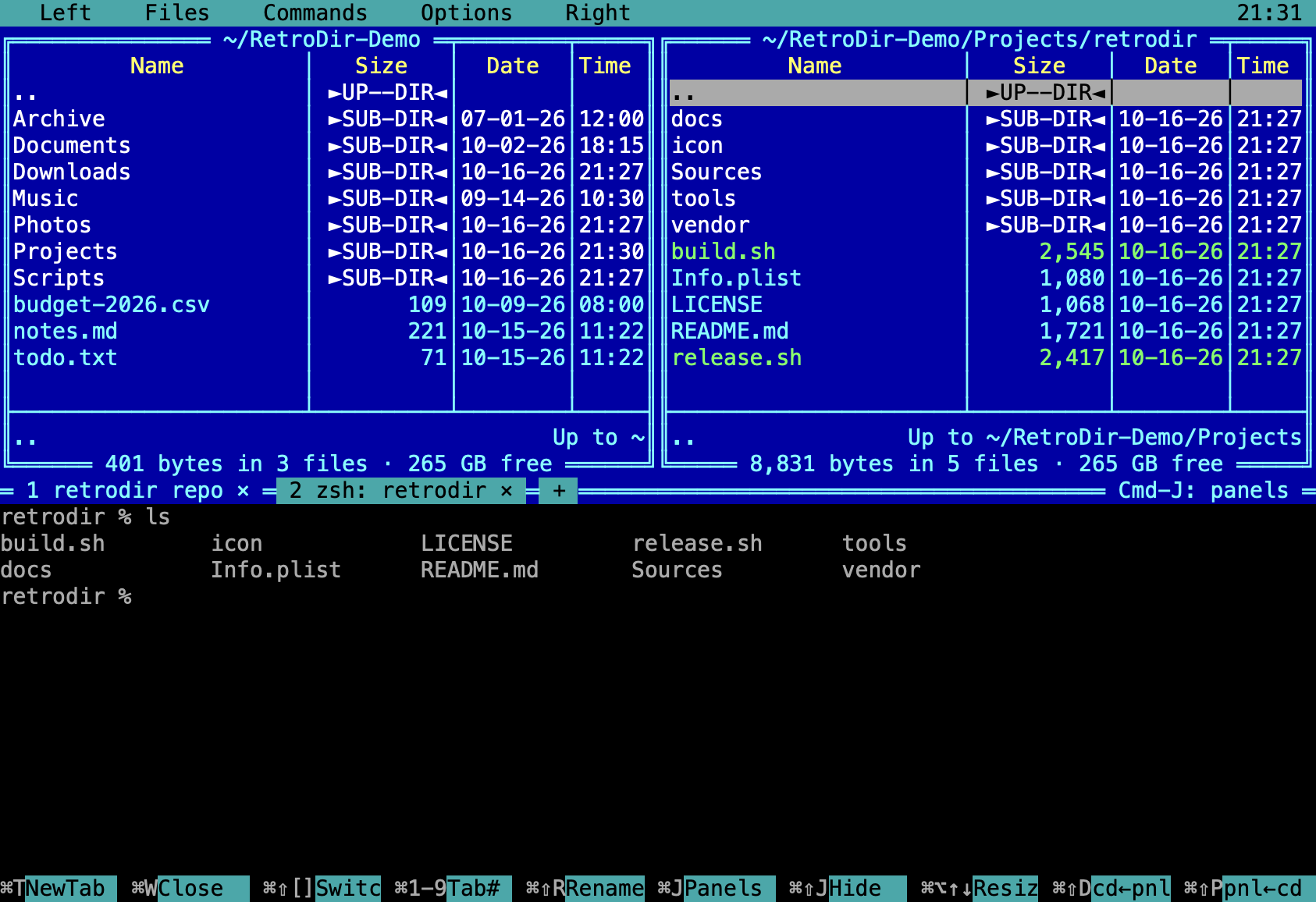The height and width of the screenshot is (902, 1316).
Task: Select the Music folder in left panel
Action: pyautogui.click(x=329, y=198)
